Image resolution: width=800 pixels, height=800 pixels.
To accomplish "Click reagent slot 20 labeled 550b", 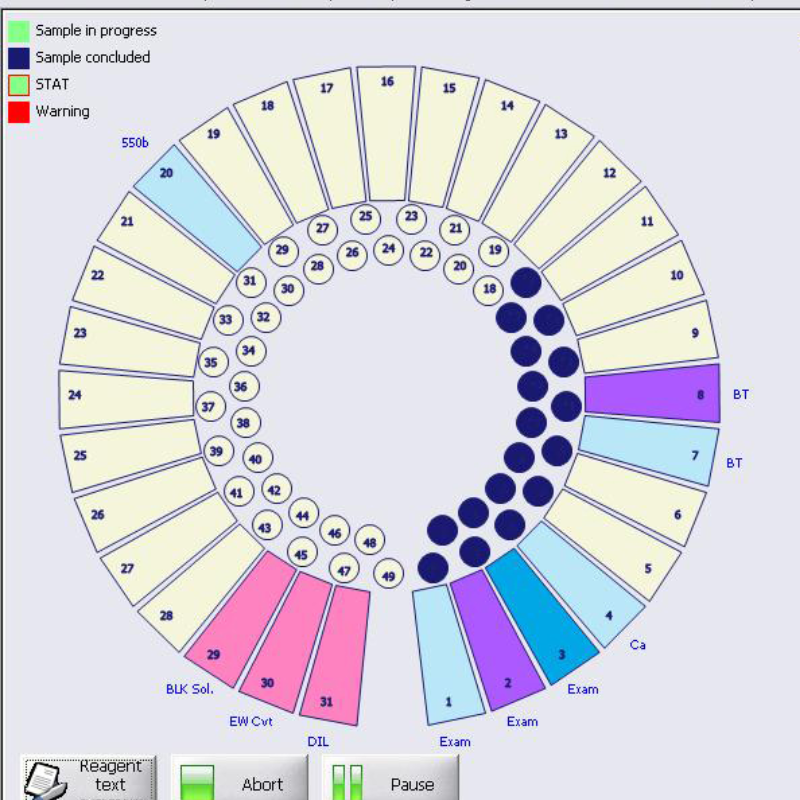I will (x=197, y=214).
